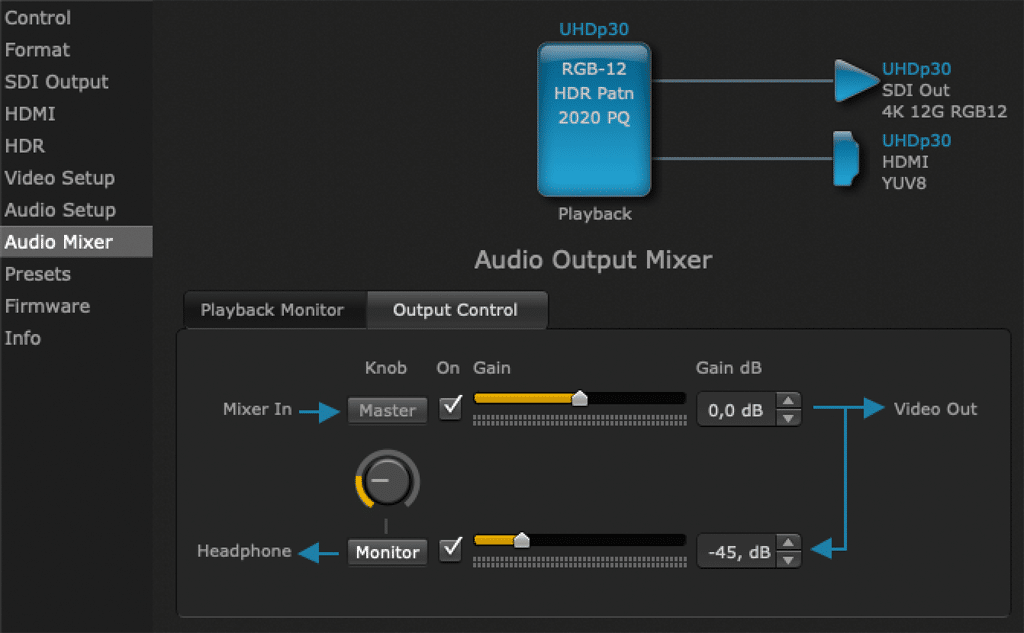Click the round volume knob
This screenshot has width=1024, height=633.
(386, 482)
